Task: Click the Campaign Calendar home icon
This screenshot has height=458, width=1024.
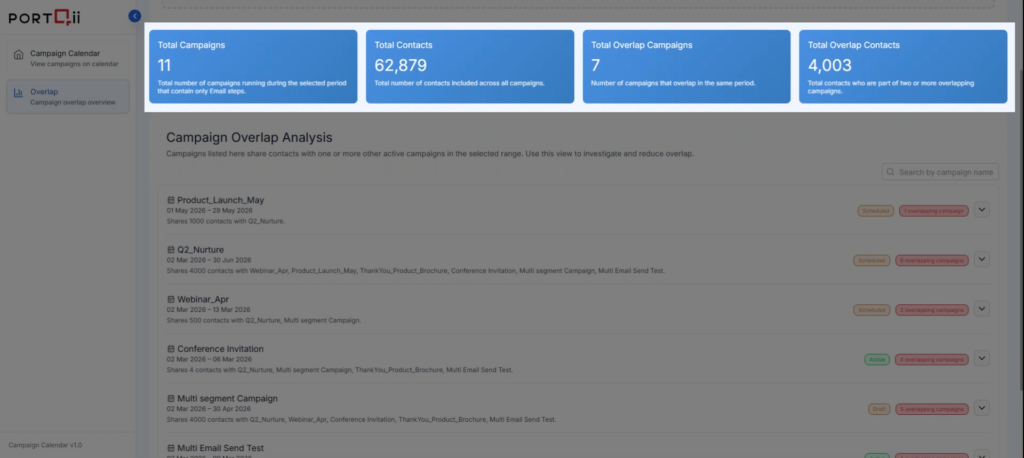Action: [x=18, y=54]
